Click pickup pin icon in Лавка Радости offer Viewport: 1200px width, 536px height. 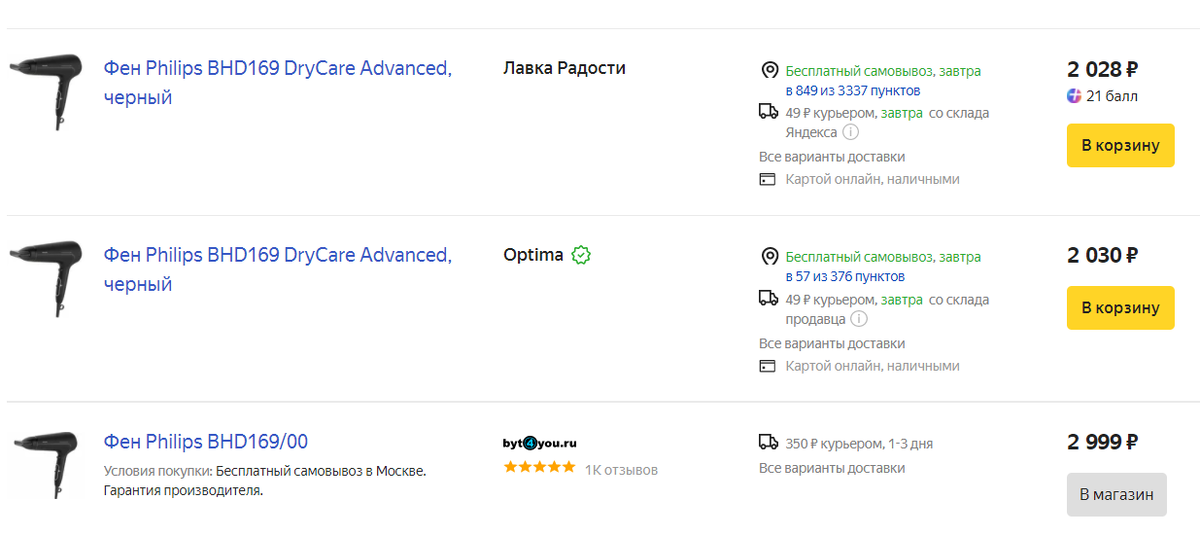[769, 71]
